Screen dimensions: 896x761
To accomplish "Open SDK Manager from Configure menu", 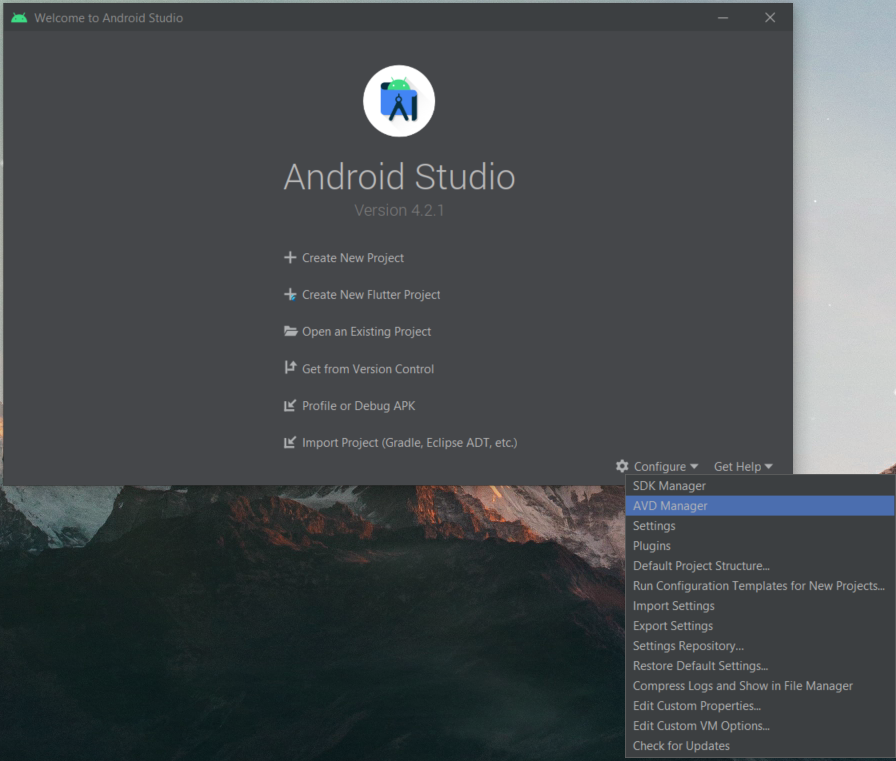I will pos(760,486).
